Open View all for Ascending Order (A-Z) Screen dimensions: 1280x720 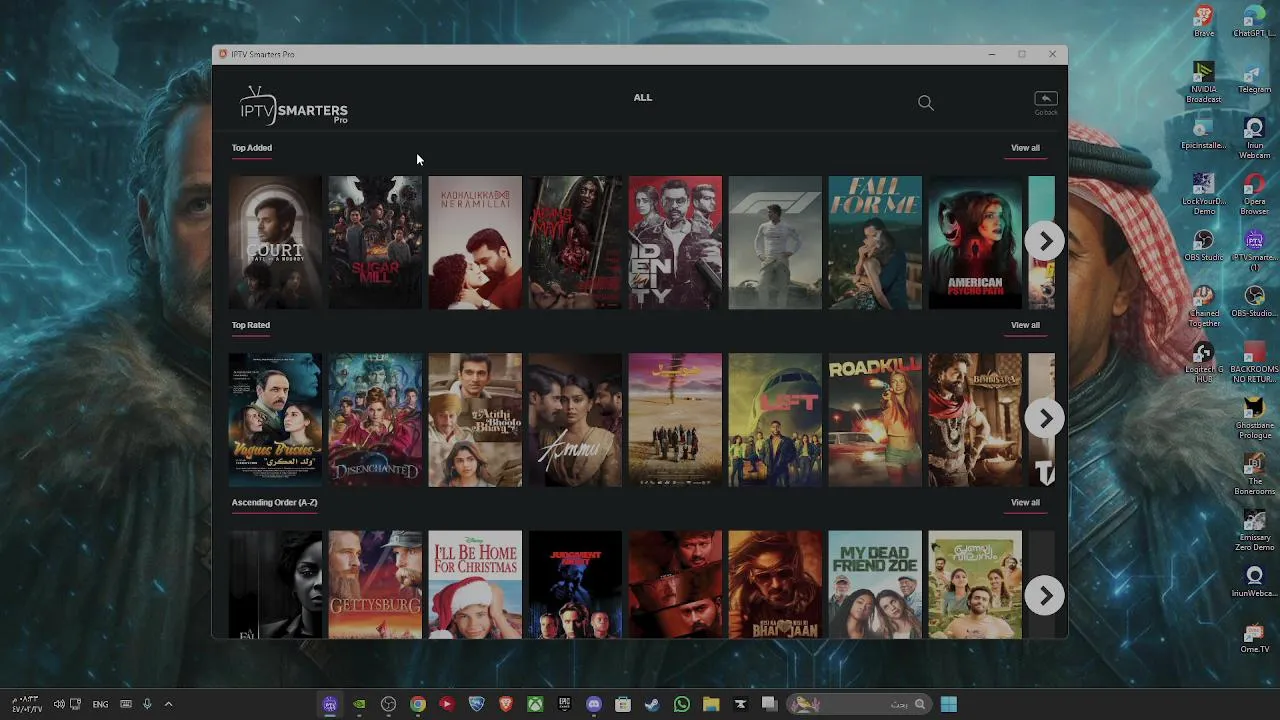pos(1025,503)
